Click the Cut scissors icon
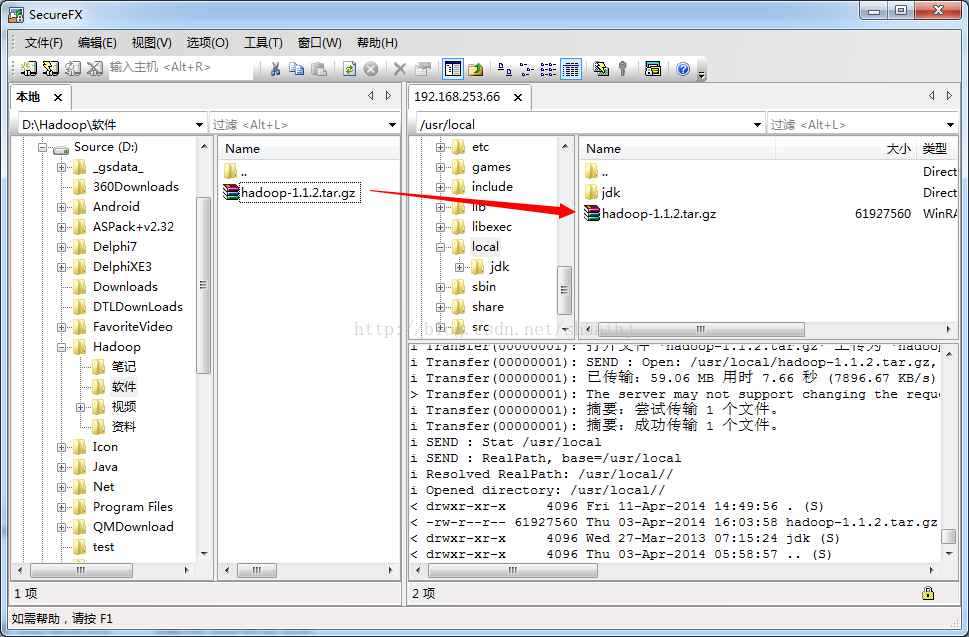This screenshot has width=969, height=637. point(276,69)
